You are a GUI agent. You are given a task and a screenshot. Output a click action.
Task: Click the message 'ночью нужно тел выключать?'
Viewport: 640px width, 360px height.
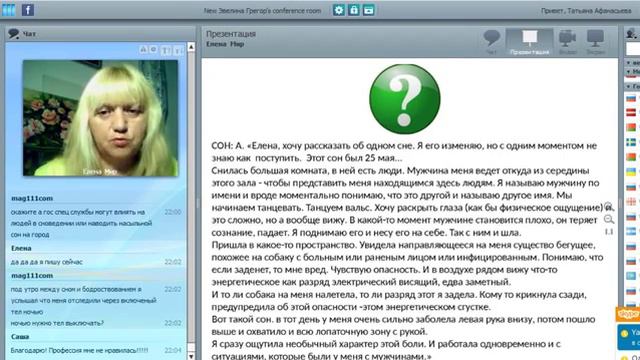[57, 323]
